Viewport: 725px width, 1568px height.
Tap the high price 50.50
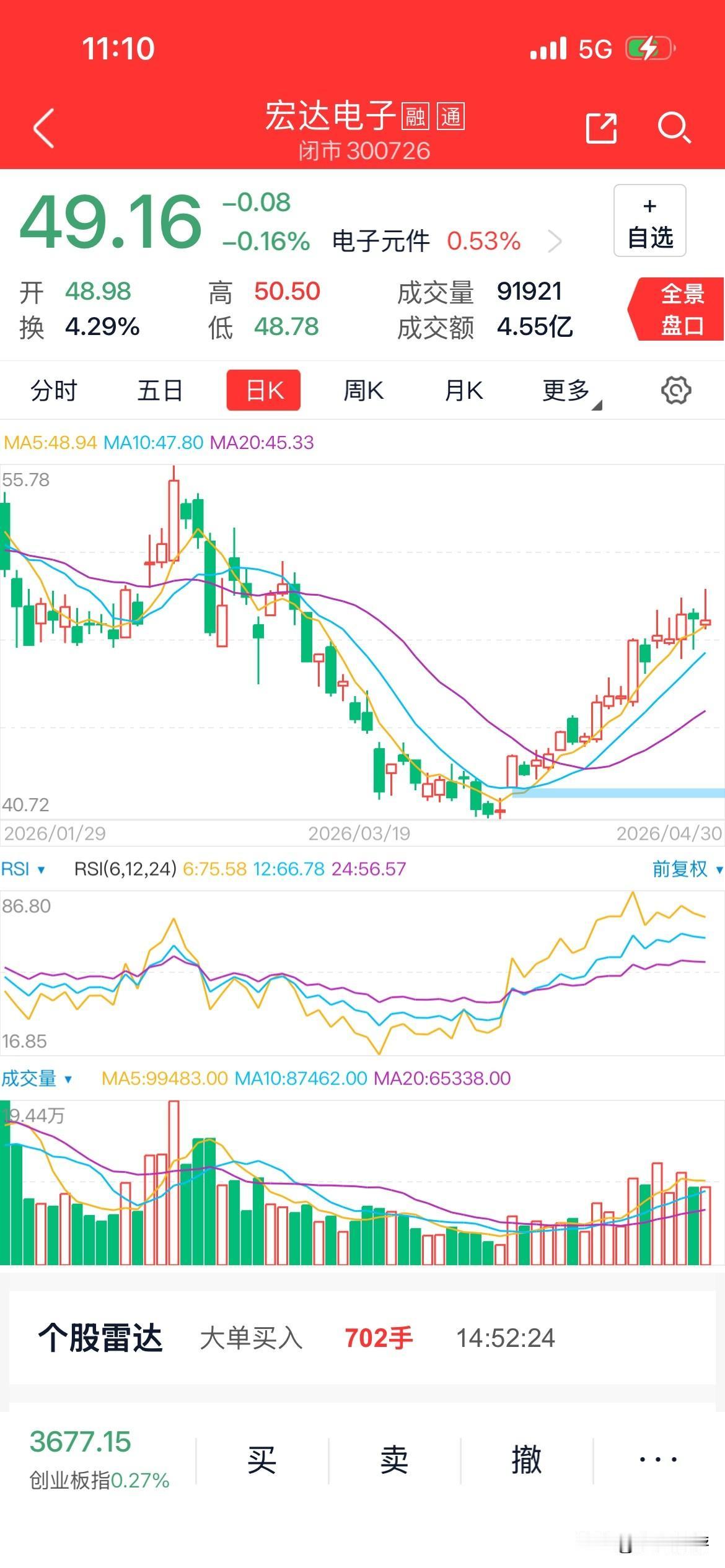coord(287,291)
